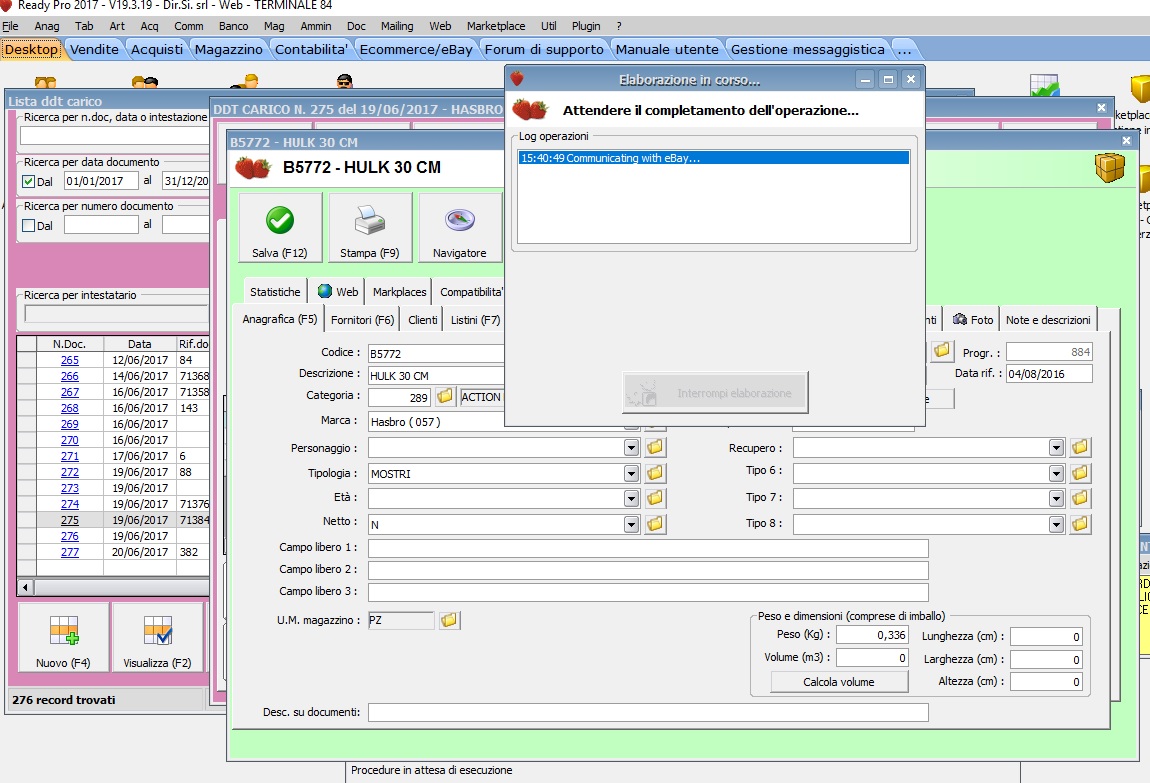Enable Dal checkbox for numero documento
This screenshot has height=783, width=1150.
pos(29,226)
